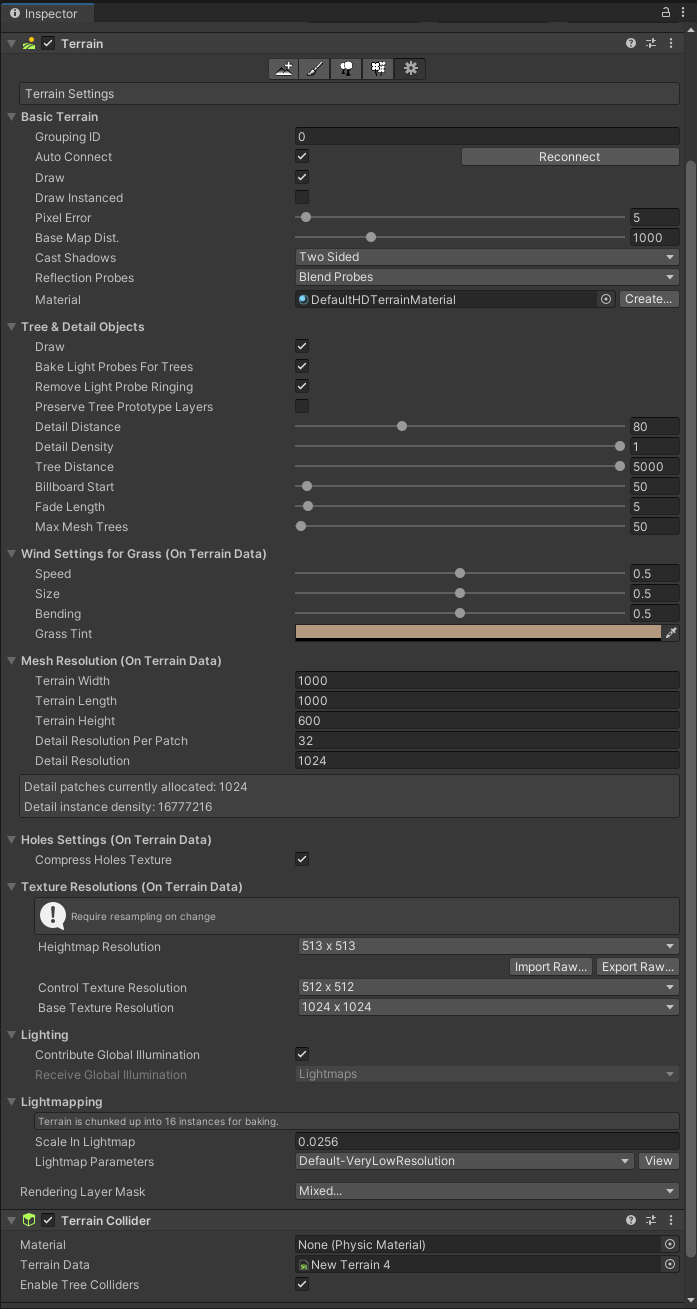This screenshot has width=697, height=1309.
Task: Open Terrain component help reference
Action: 631,44
